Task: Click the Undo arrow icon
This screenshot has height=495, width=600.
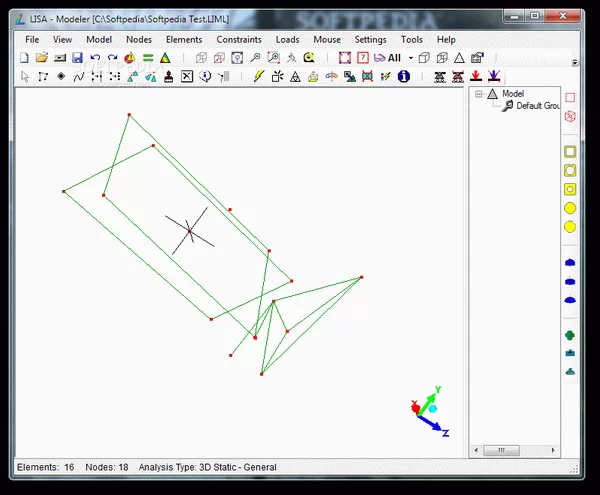Action: (x=95, y=58)
